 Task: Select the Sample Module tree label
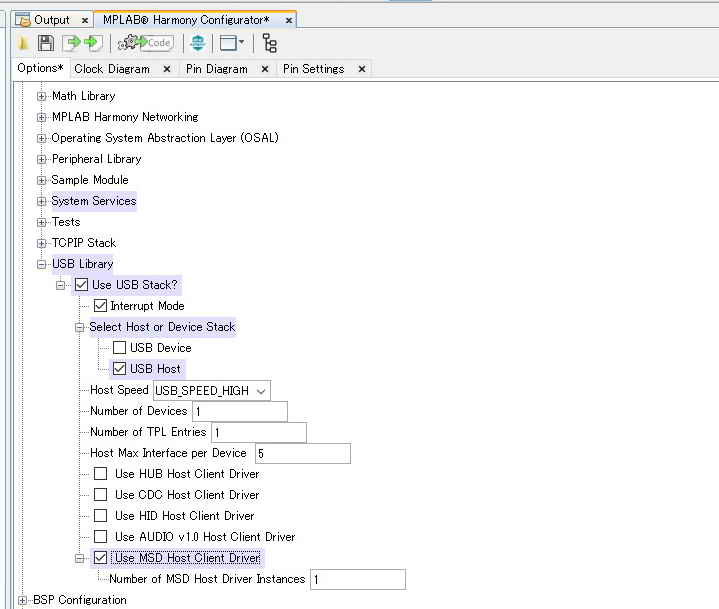[x=90, y=180]
